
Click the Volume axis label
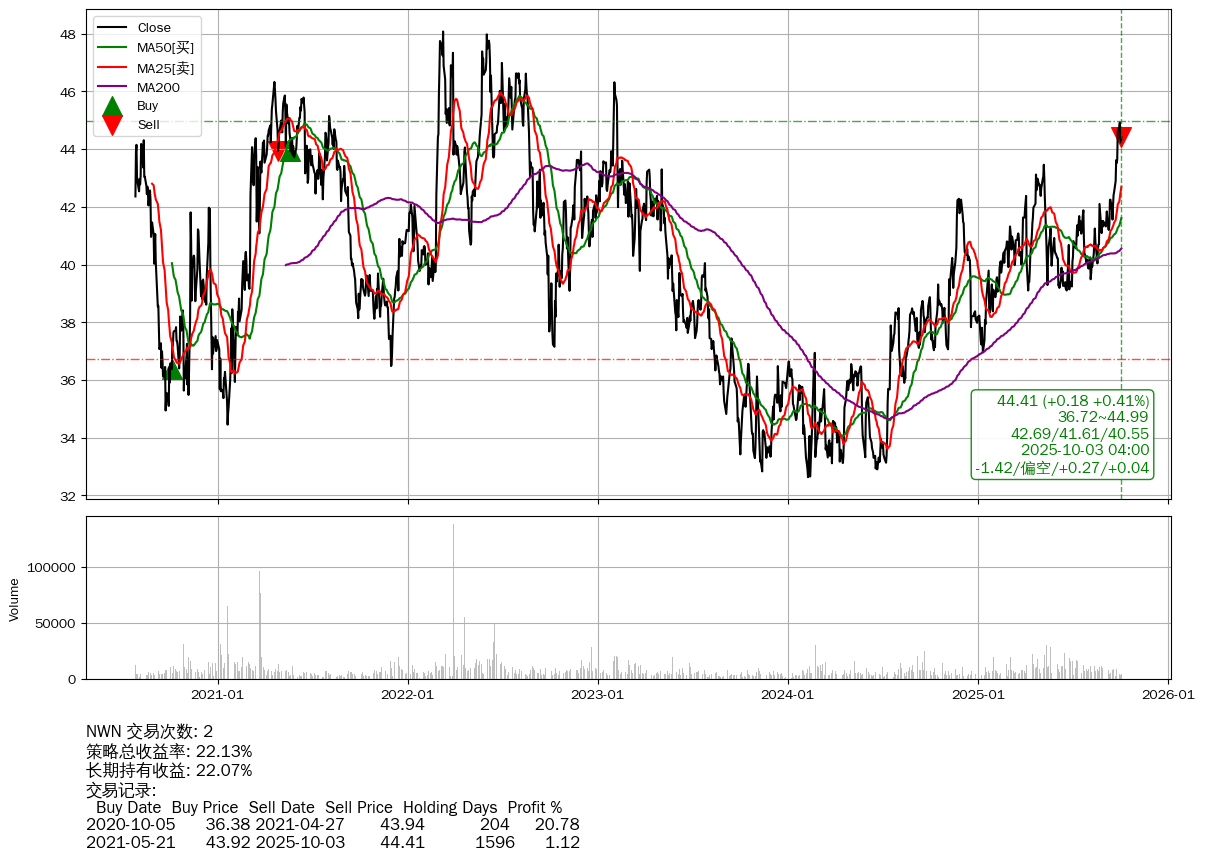pos(14,599)
